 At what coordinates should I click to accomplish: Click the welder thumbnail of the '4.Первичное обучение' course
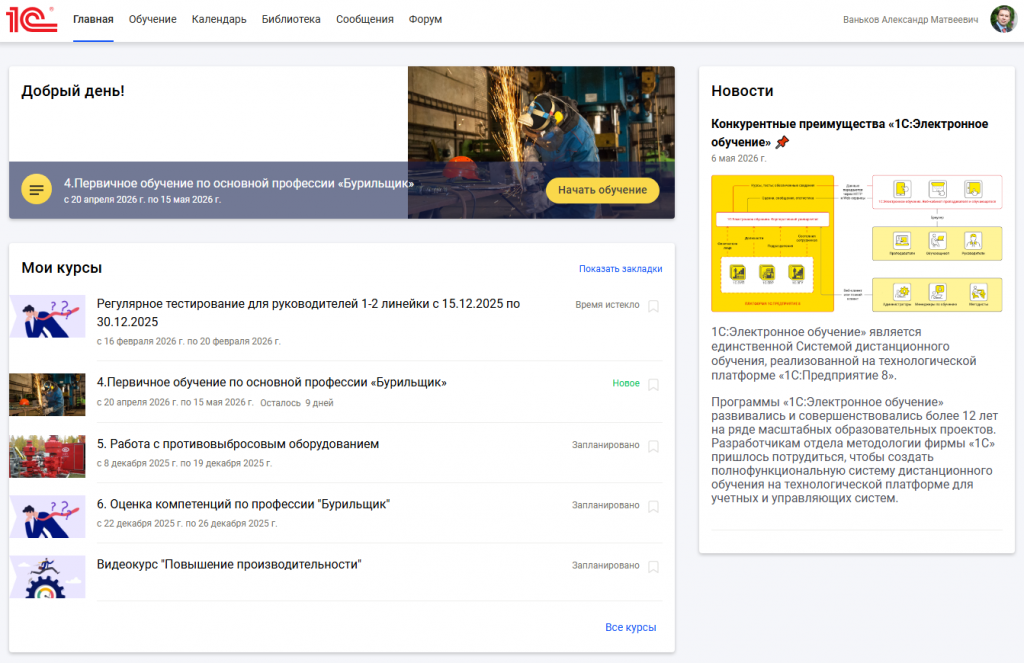pos(47,395)
